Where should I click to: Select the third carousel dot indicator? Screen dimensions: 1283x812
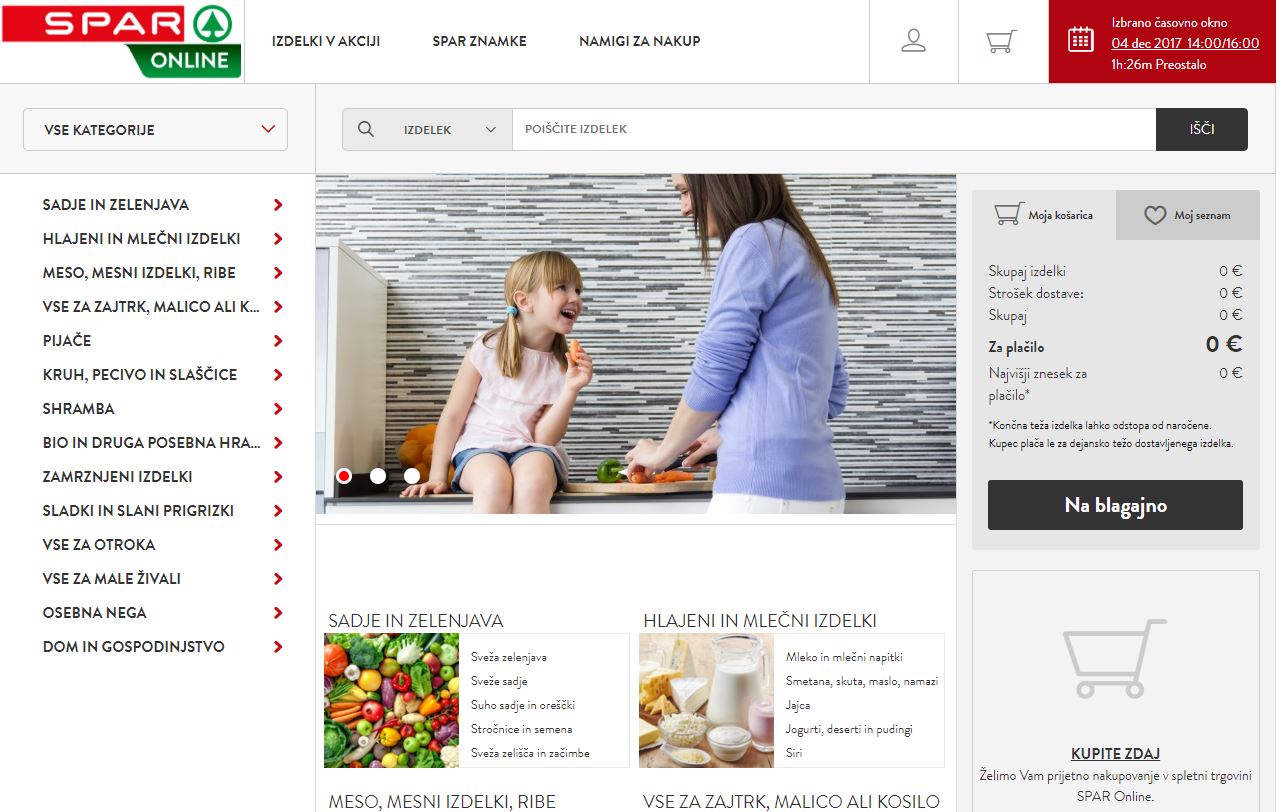tap(411, 476)
